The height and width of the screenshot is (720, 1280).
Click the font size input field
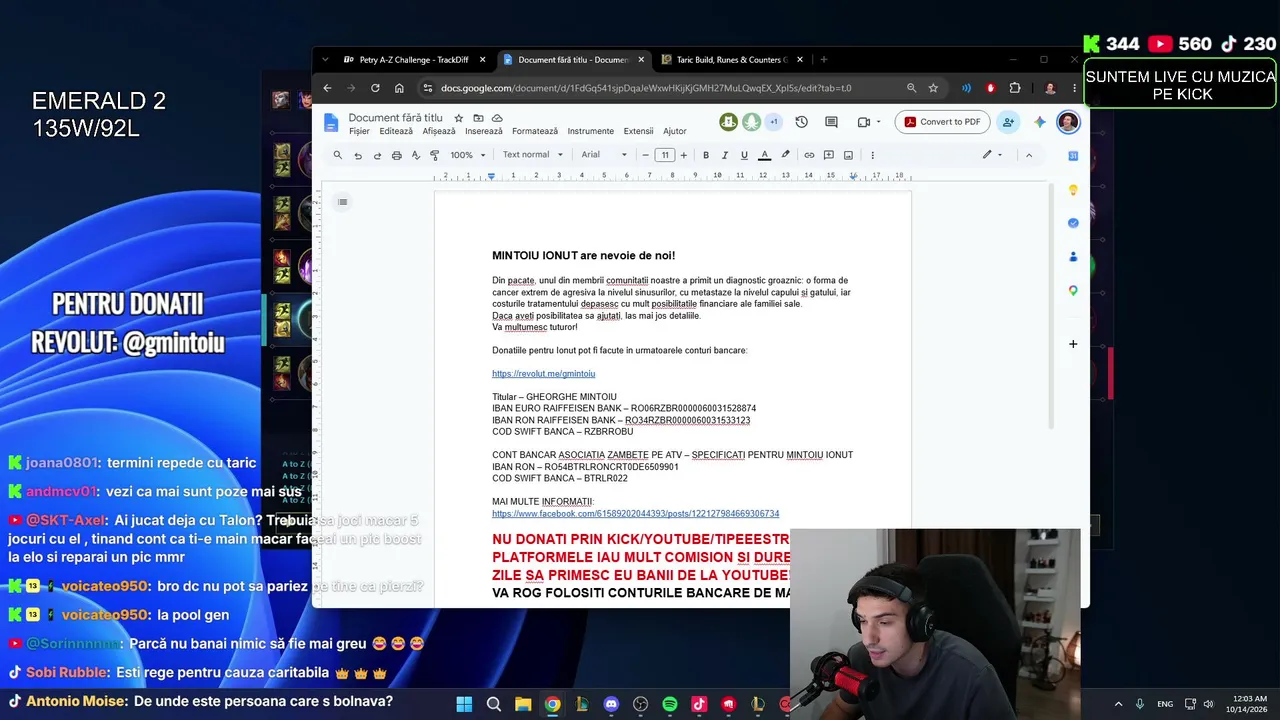(665, 155)
